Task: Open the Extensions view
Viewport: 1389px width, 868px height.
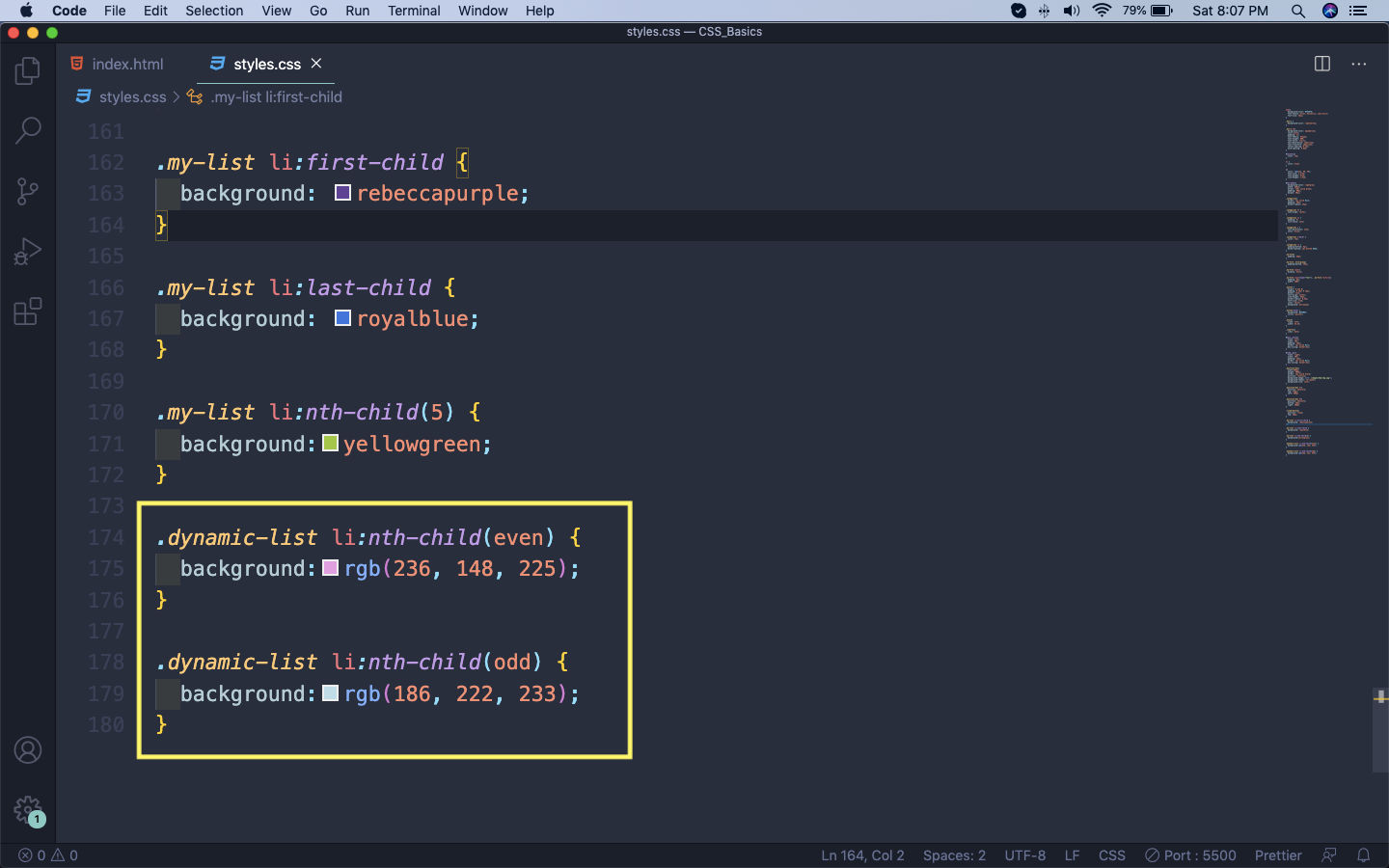Action: pyautogui.click(x=28, y=312)
